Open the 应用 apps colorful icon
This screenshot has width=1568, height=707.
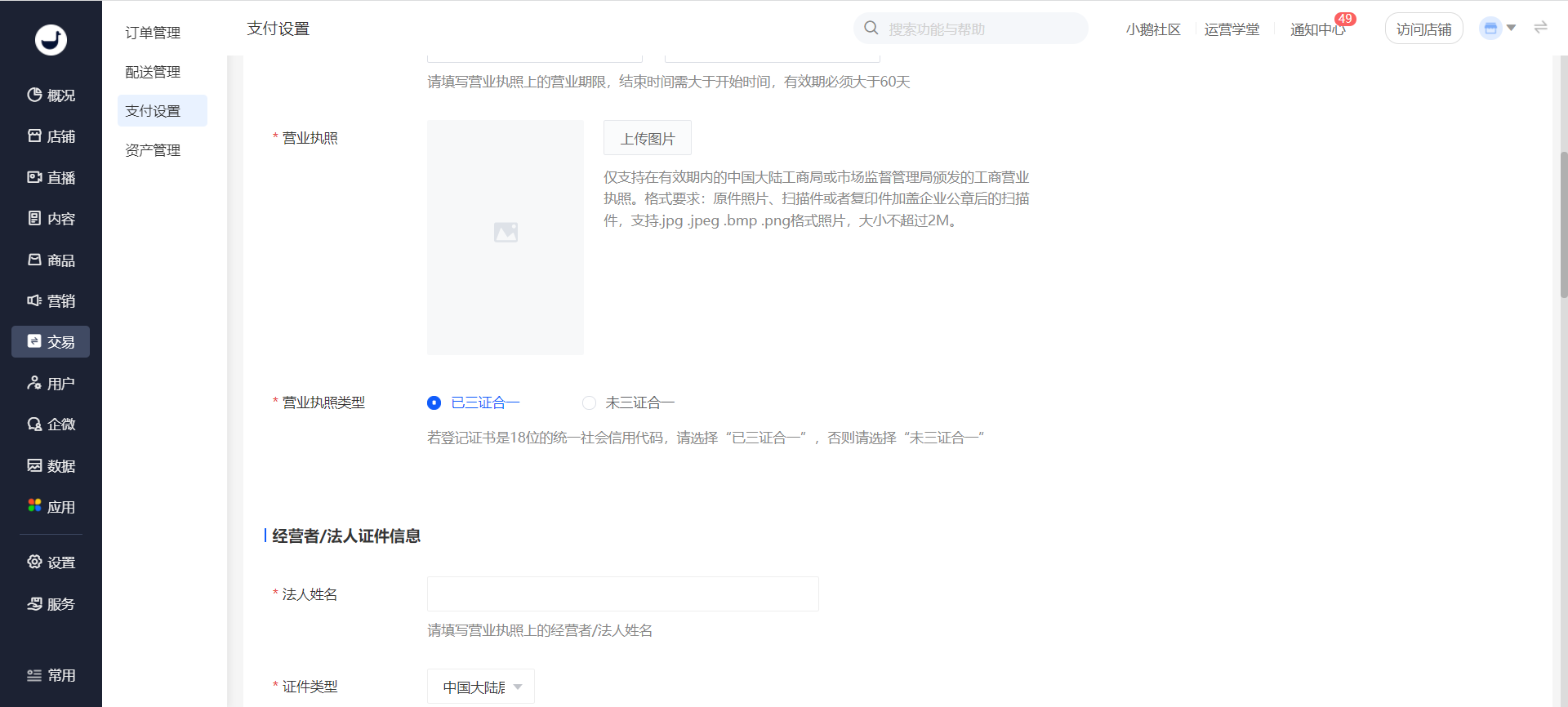(x=34, y=506)
